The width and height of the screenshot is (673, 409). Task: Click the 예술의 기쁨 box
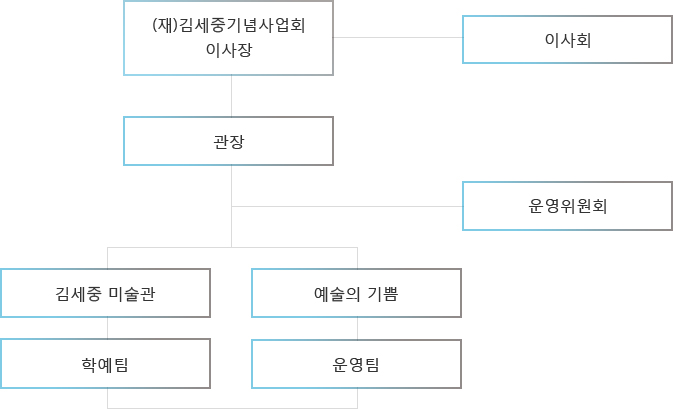pyautogui.click(x=356, y=293)
